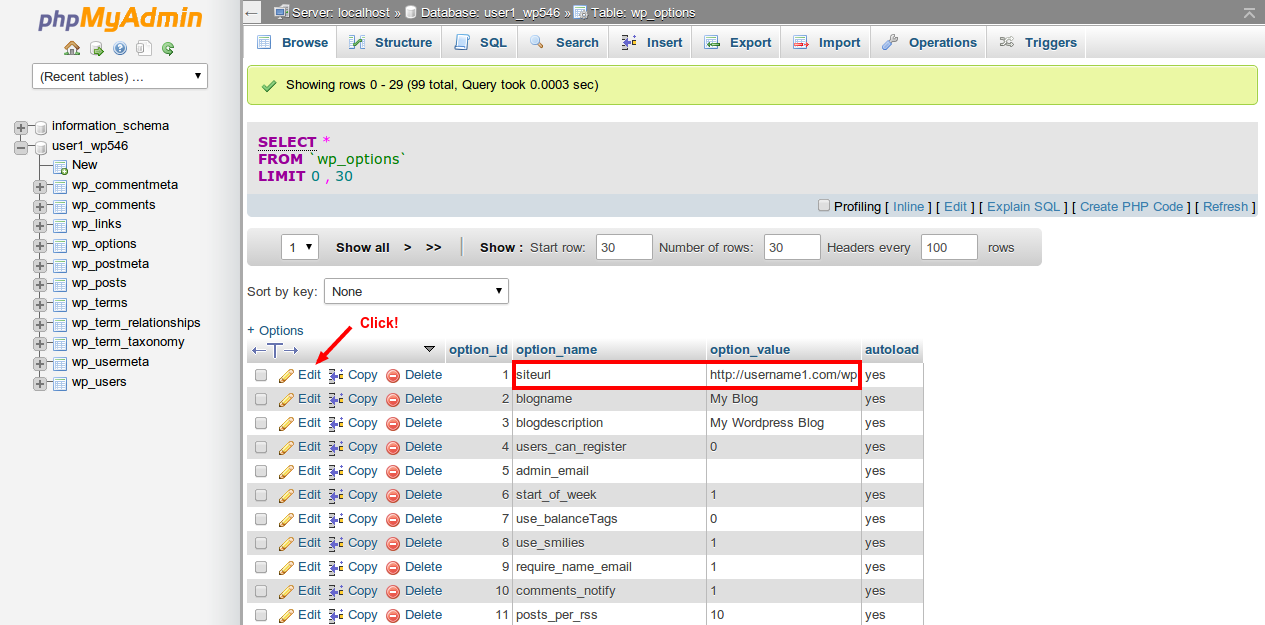Open the Sort by key dropdown
Screen dimensions: 1265x625
416,291
